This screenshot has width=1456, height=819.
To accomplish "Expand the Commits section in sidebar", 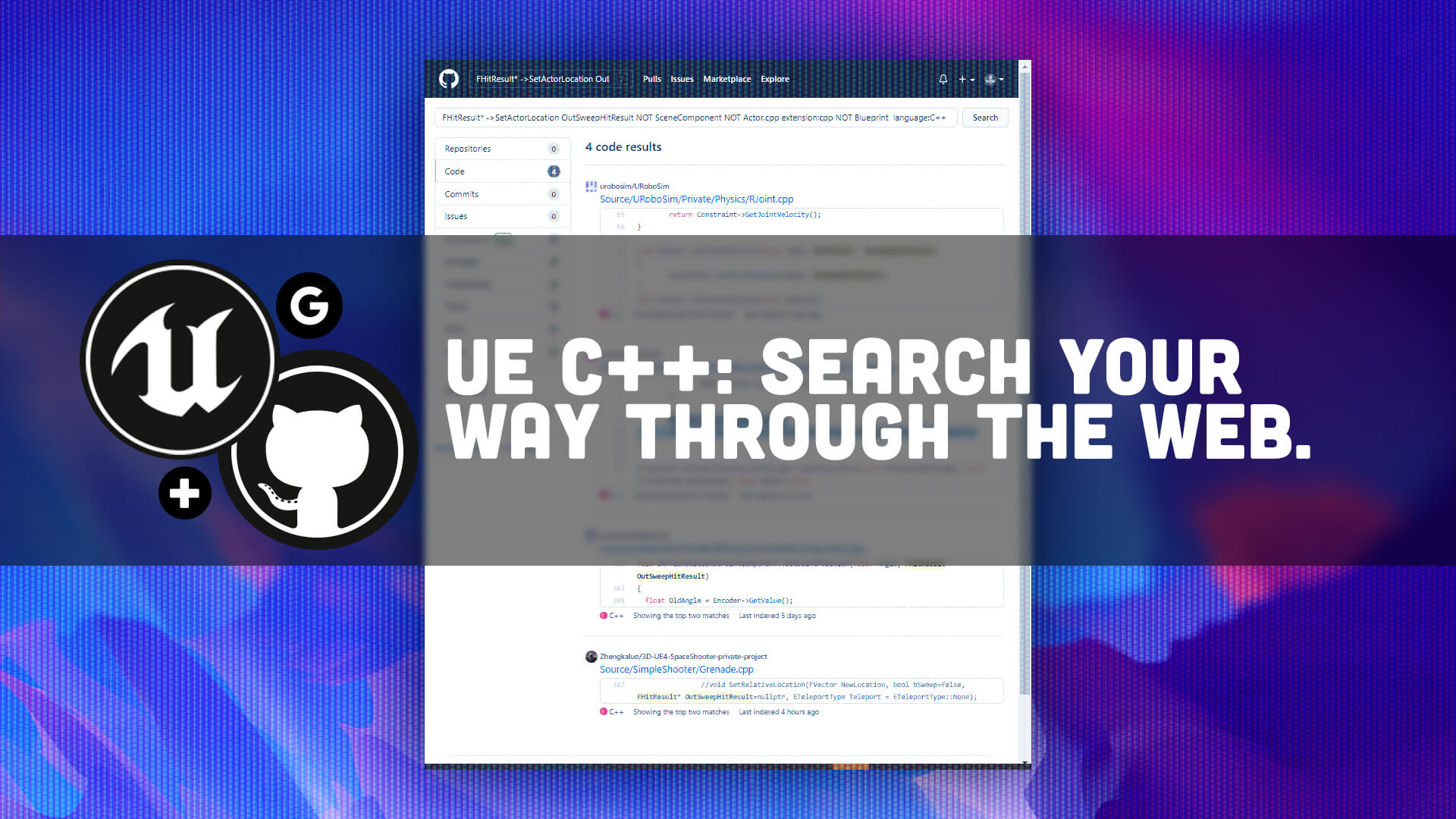I will click(x=460, y=193).
